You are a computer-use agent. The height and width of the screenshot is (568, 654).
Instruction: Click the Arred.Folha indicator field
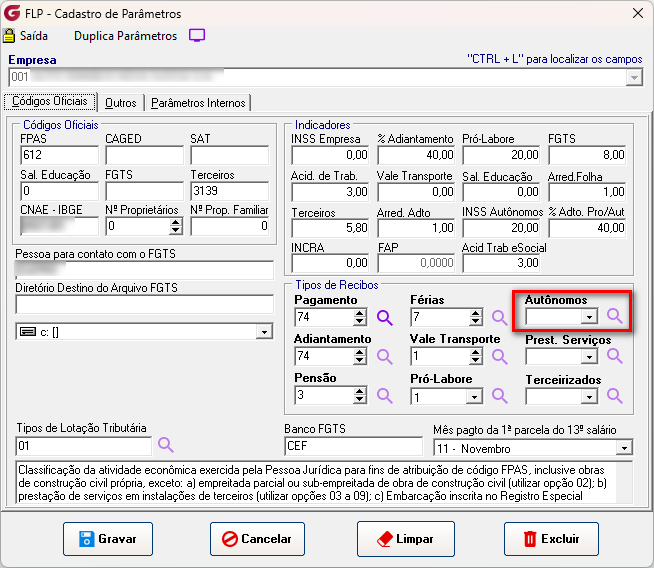pyautogui.click(x=587, y=192)
